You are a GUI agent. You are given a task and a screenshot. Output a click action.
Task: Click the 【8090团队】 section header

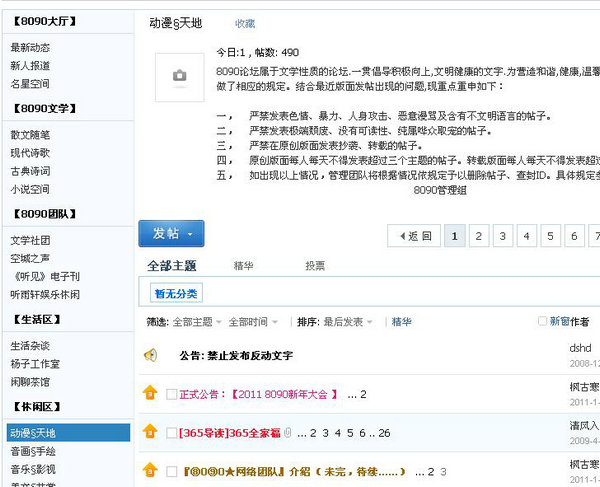(44, 214)
